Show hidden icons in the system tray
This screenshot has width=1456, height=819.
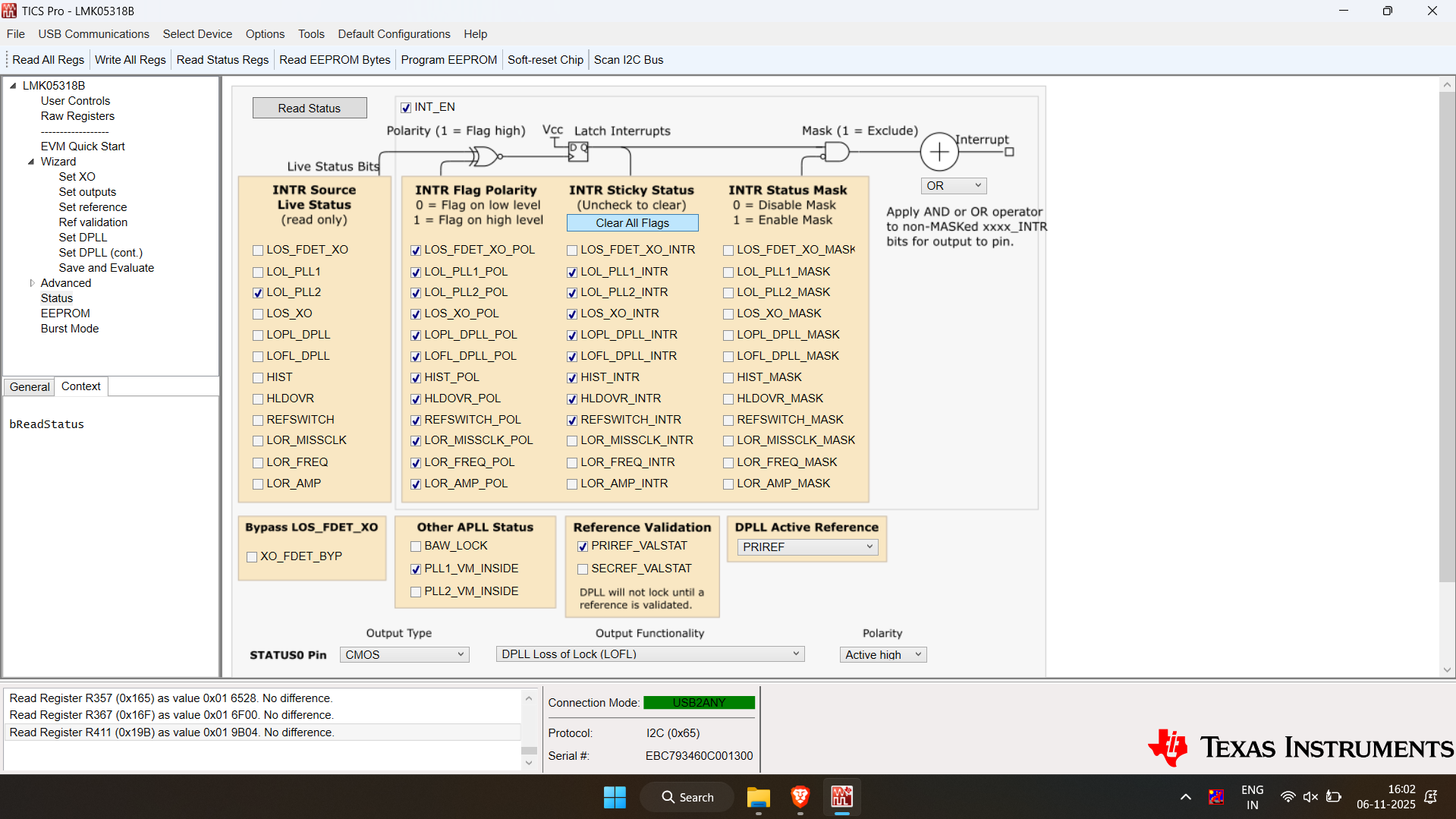tap(1185, 797)
